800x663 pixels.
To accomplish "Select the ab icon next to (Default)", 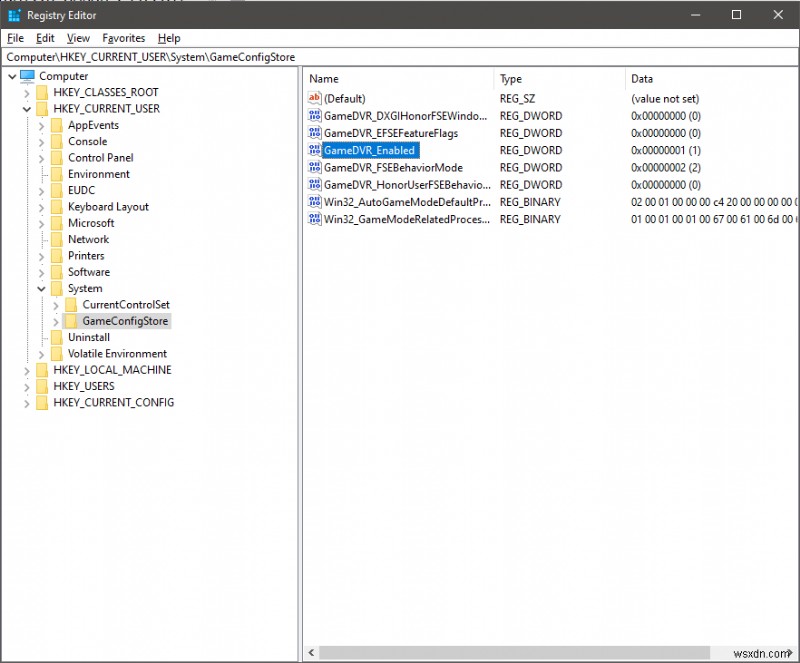I will [315, 98].
